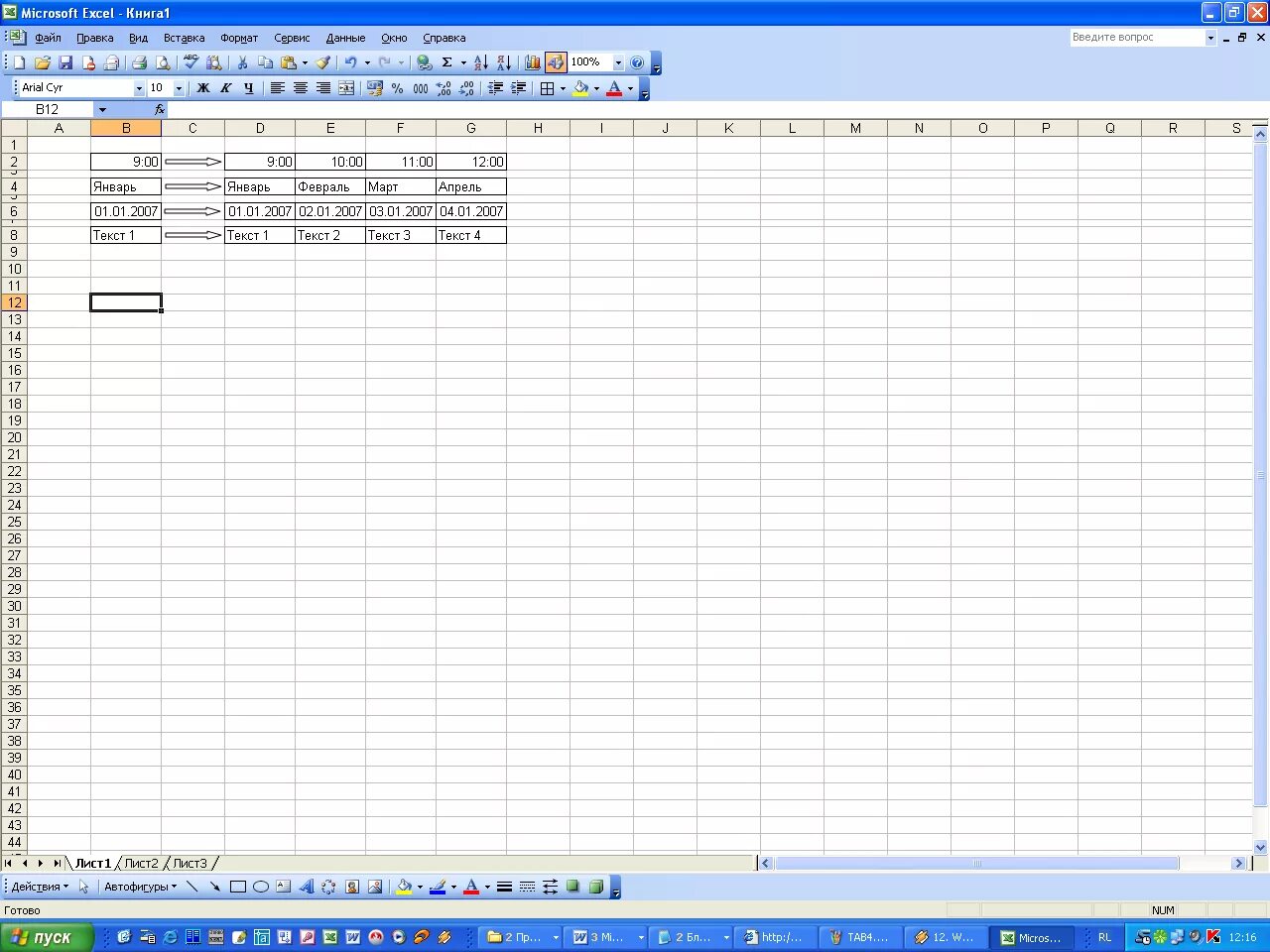Apply percent style format
This screenshot has width=1270, height=952.
point(398,88)
